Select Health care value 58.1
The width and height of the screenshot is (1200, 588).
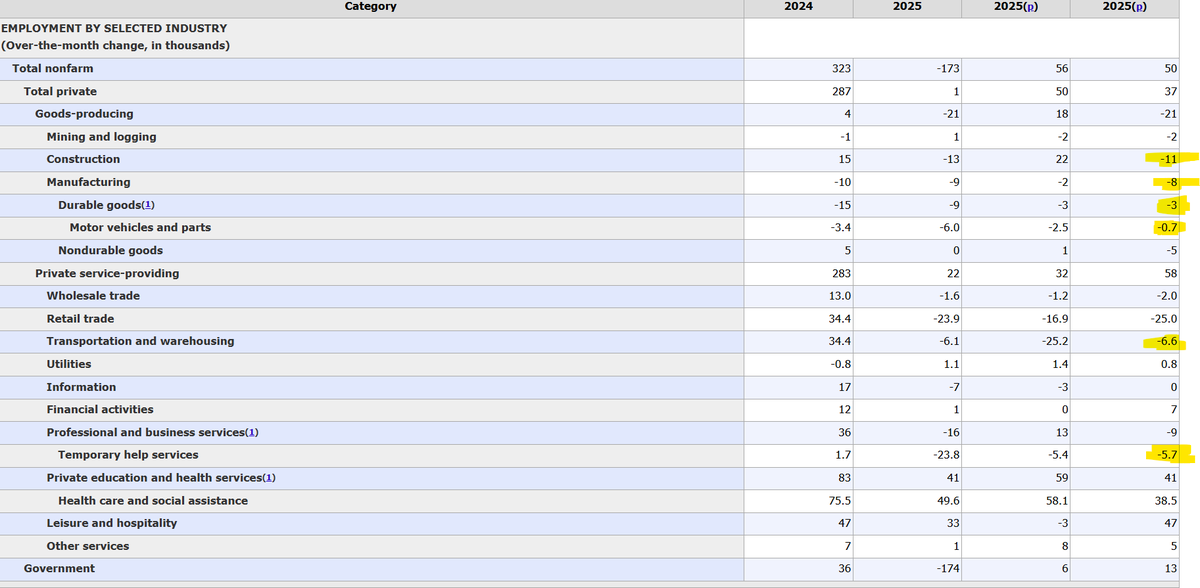click(1057, 500)
